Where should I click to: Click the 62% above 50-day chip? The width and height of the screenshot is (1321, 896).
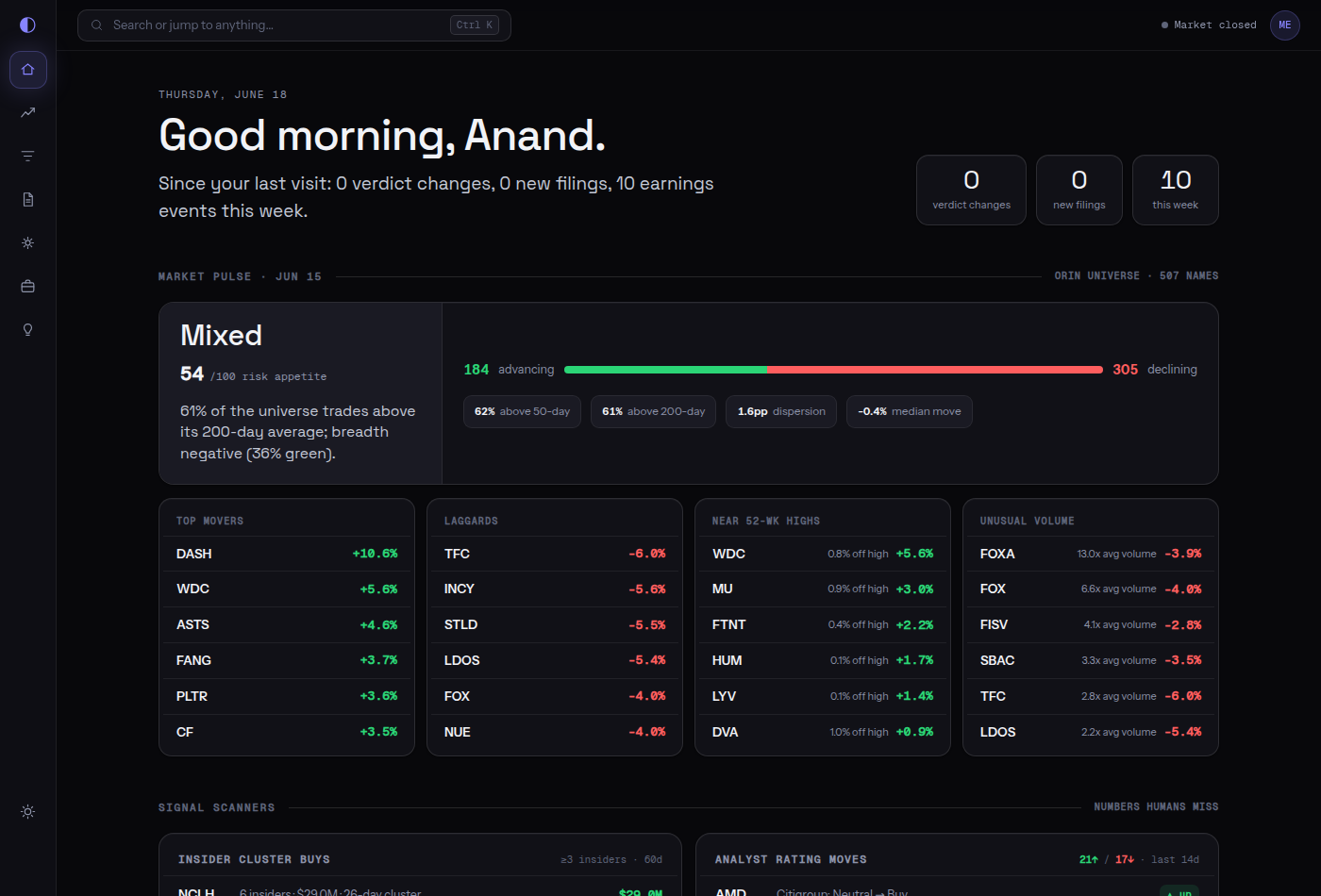(x=522, y=411)
